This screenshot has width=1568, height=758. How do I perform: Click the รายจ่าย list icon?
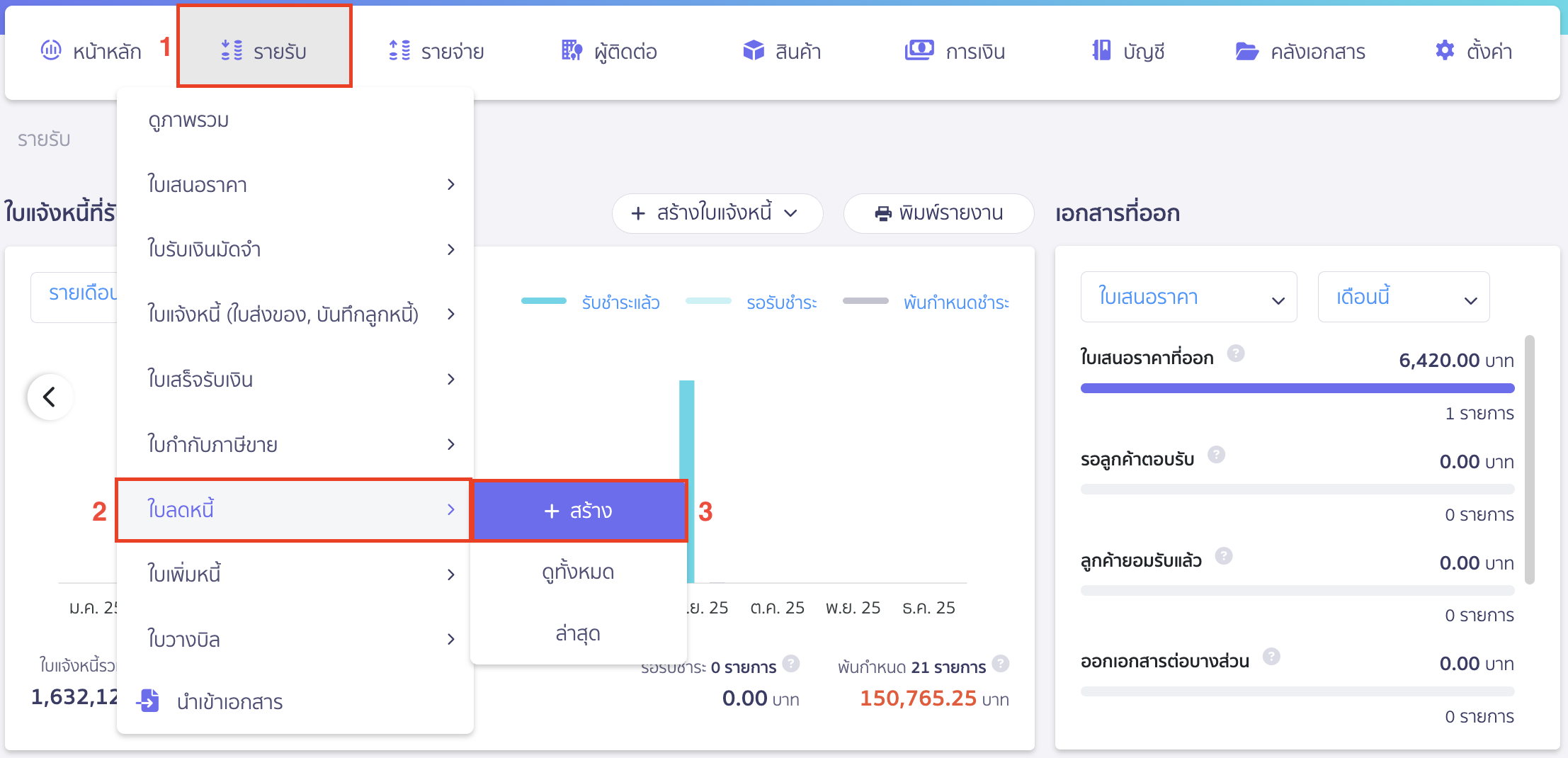pyautogui.click(x=399, y=50)
